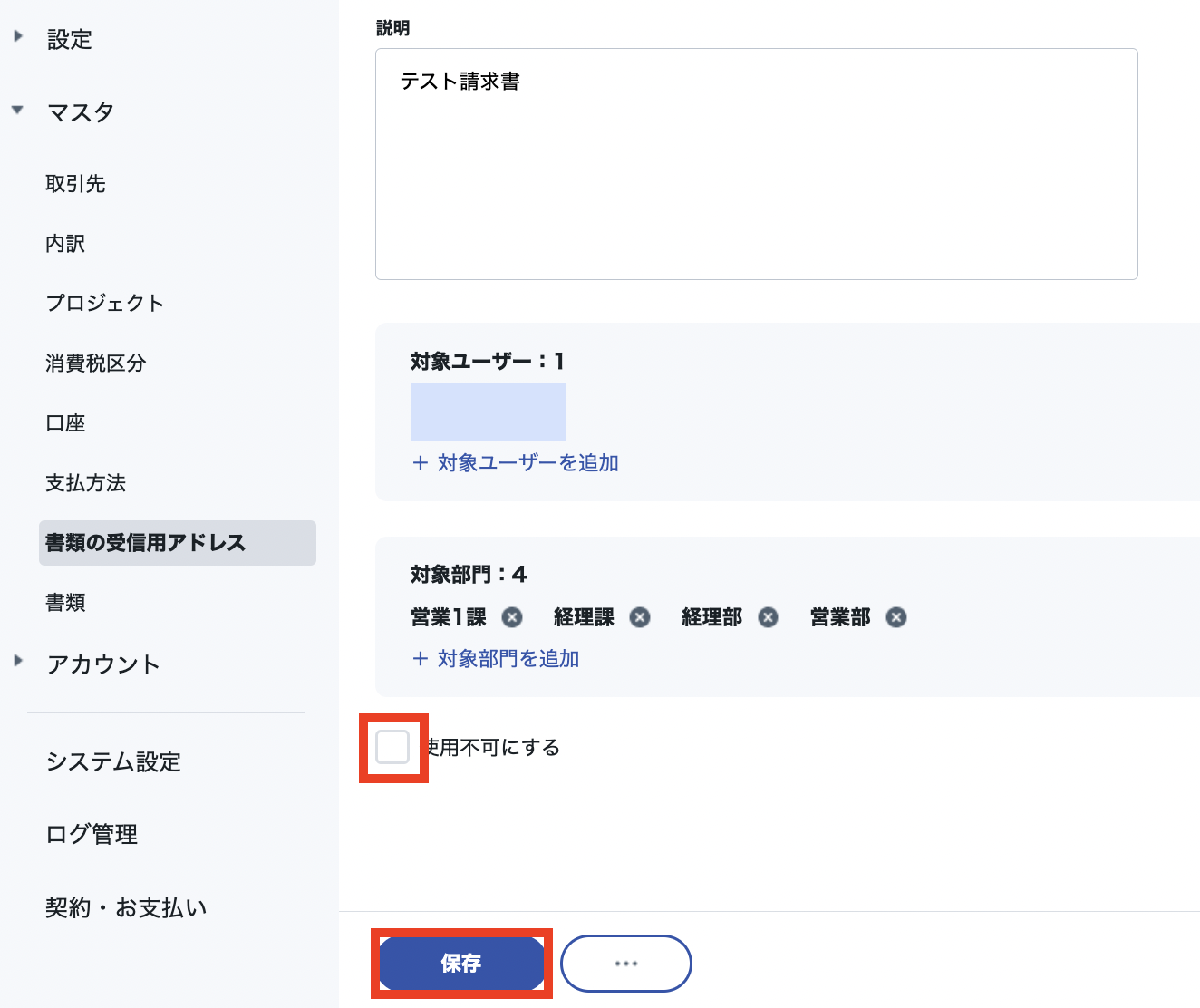The width and height of the screenshot is (1200, 1008).
Task: Remove 経理部 department tag
Action: pos(768,617)
